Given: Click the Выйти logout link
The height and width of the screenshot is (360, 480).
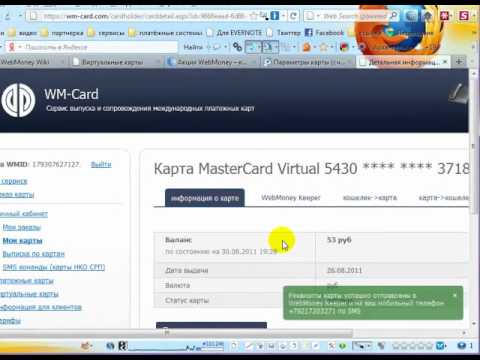Looking at the screenshot, I should [x=101, y=164].
